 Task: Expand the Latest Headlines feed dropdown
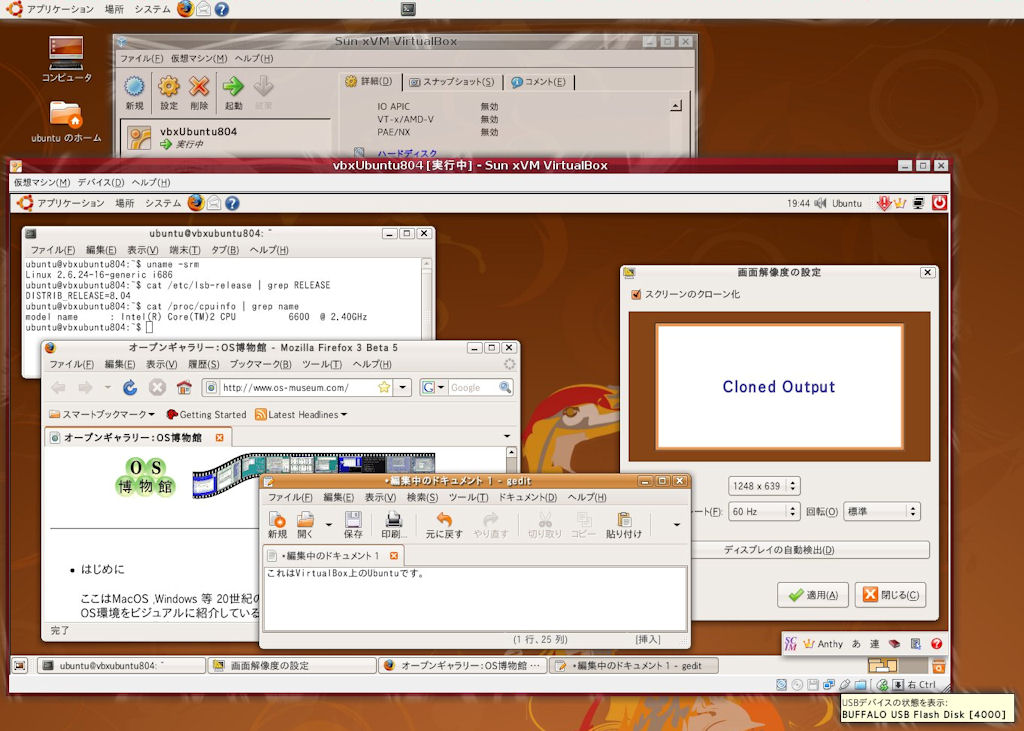[x=301, y=414]
